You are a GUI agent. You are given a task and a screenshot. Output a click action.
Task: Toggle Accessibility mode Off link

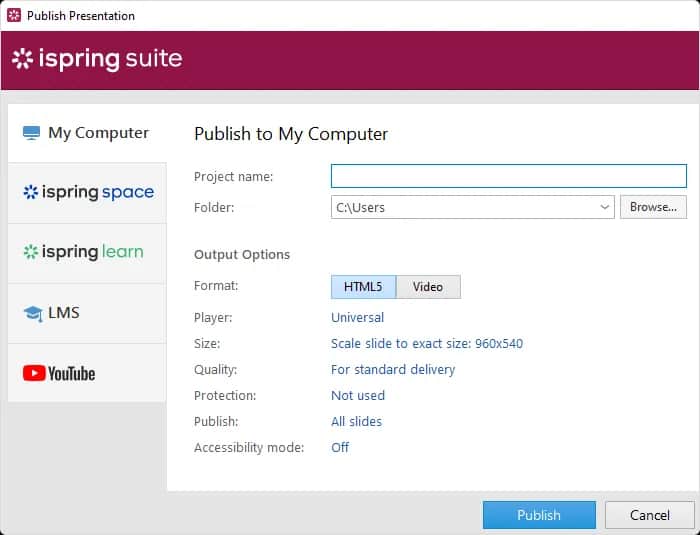coord(340,447)
